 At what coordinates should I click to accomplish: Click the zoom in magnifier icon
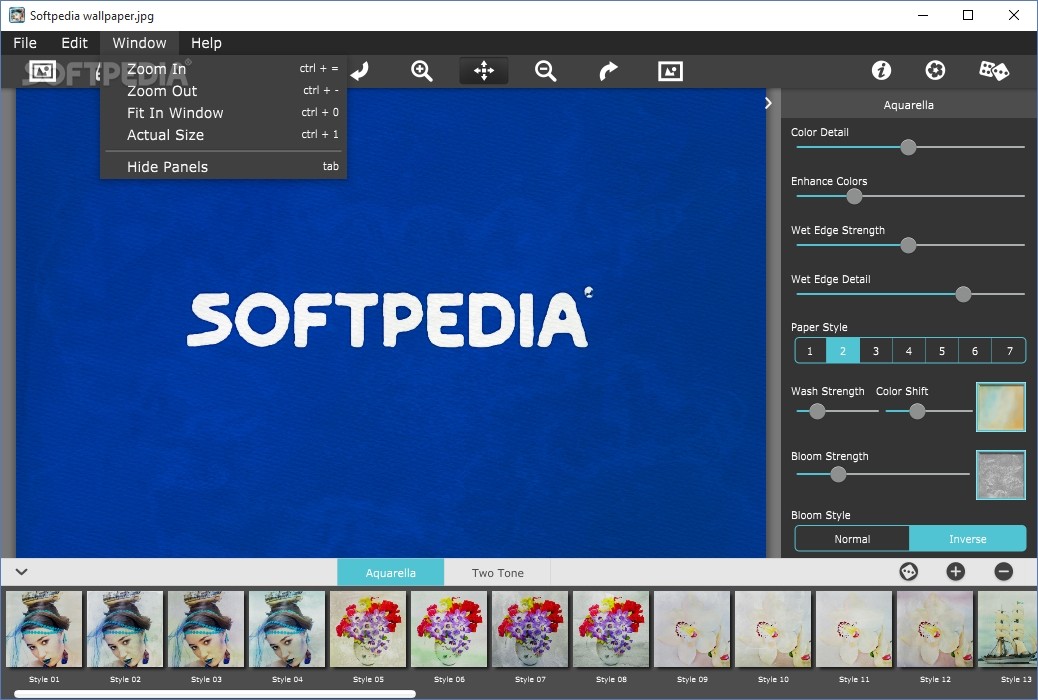coord(422,71)
